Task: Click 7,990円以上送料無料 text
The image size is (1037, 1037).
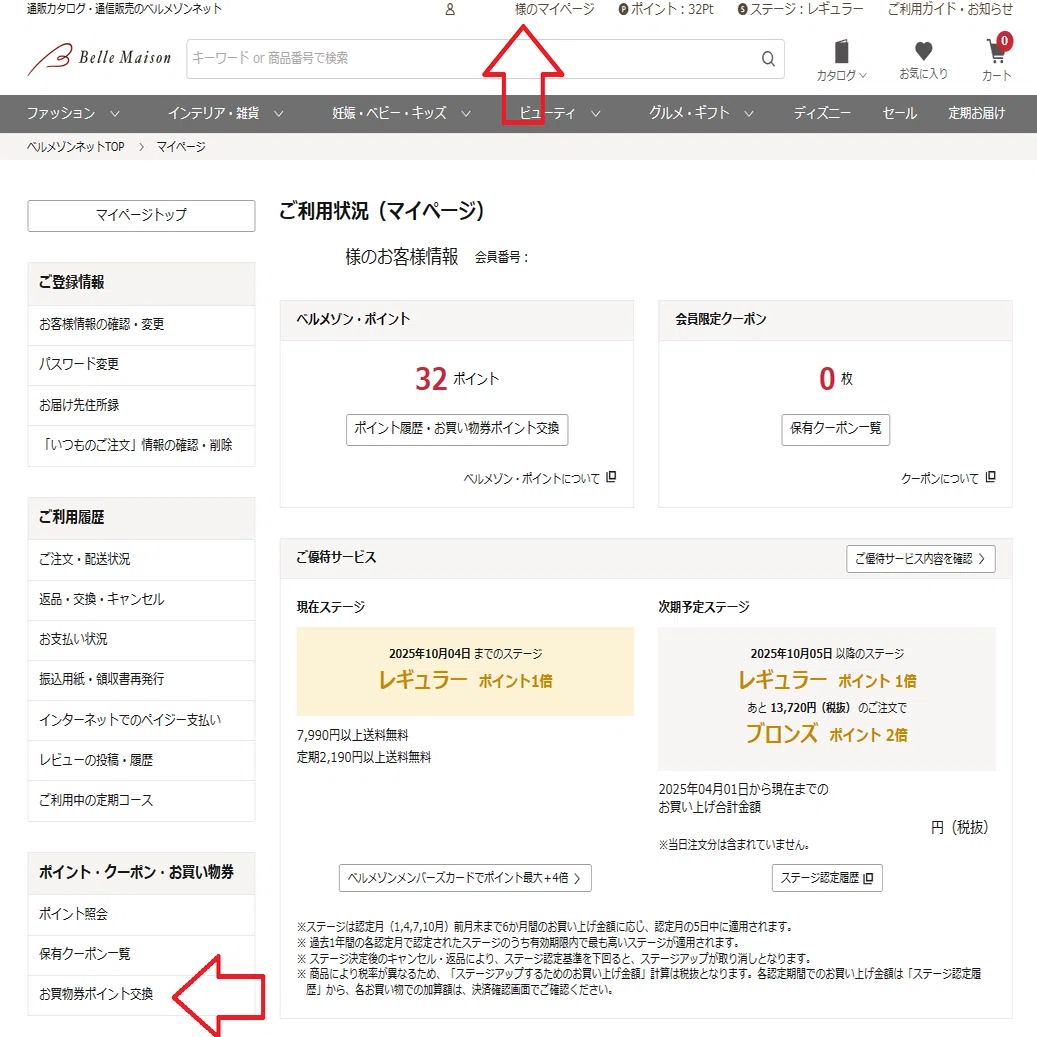Action: 353,735
